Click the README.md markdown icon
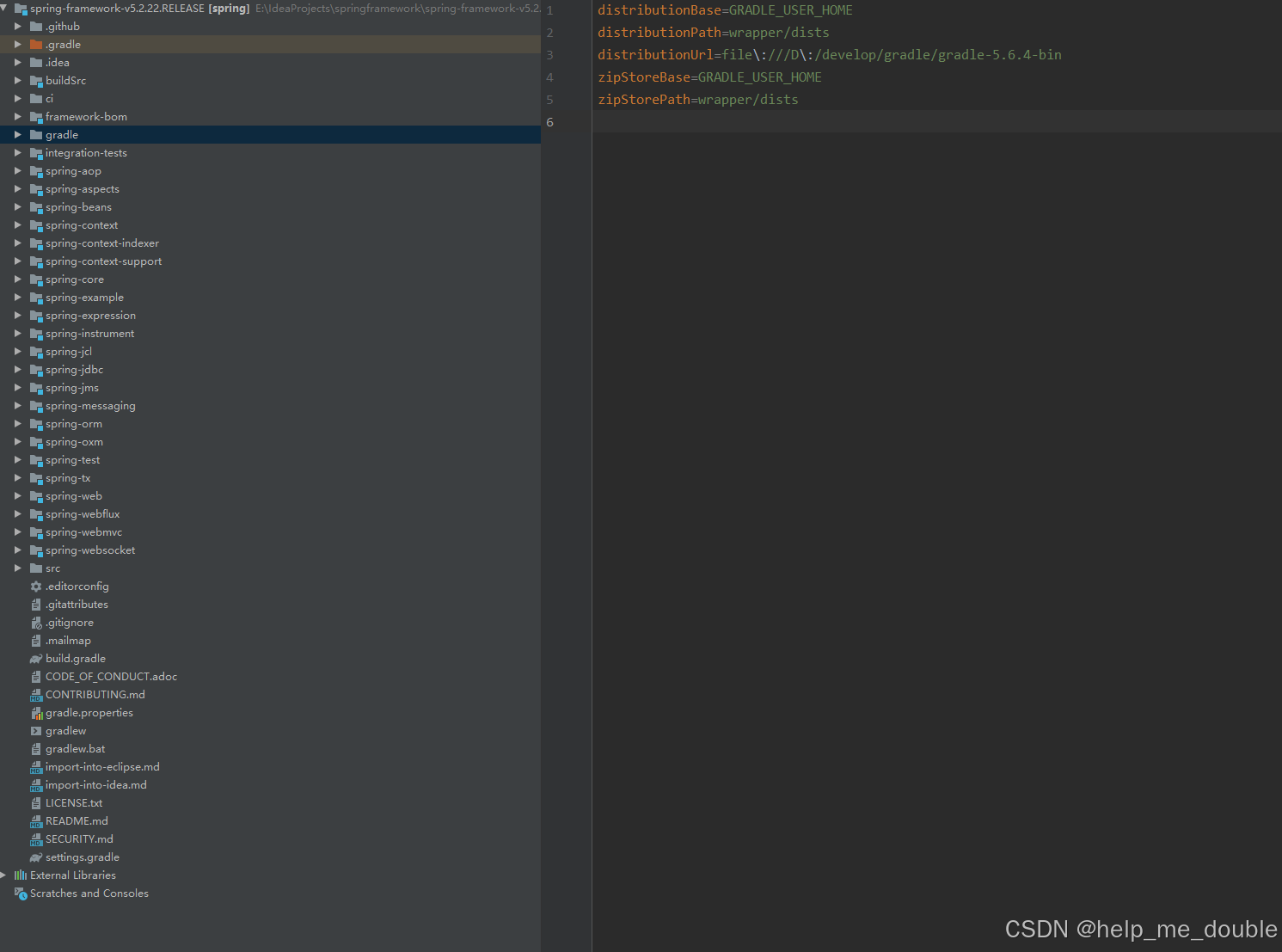Image resolution: width=1282 pixels, height=952 pixels. pos(36,821)
